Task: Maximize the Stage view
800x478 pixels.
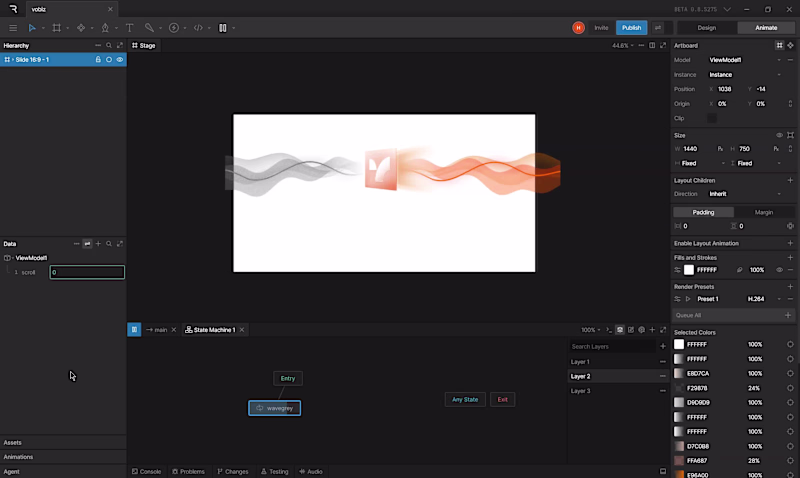Action: [x=663, y=45]
